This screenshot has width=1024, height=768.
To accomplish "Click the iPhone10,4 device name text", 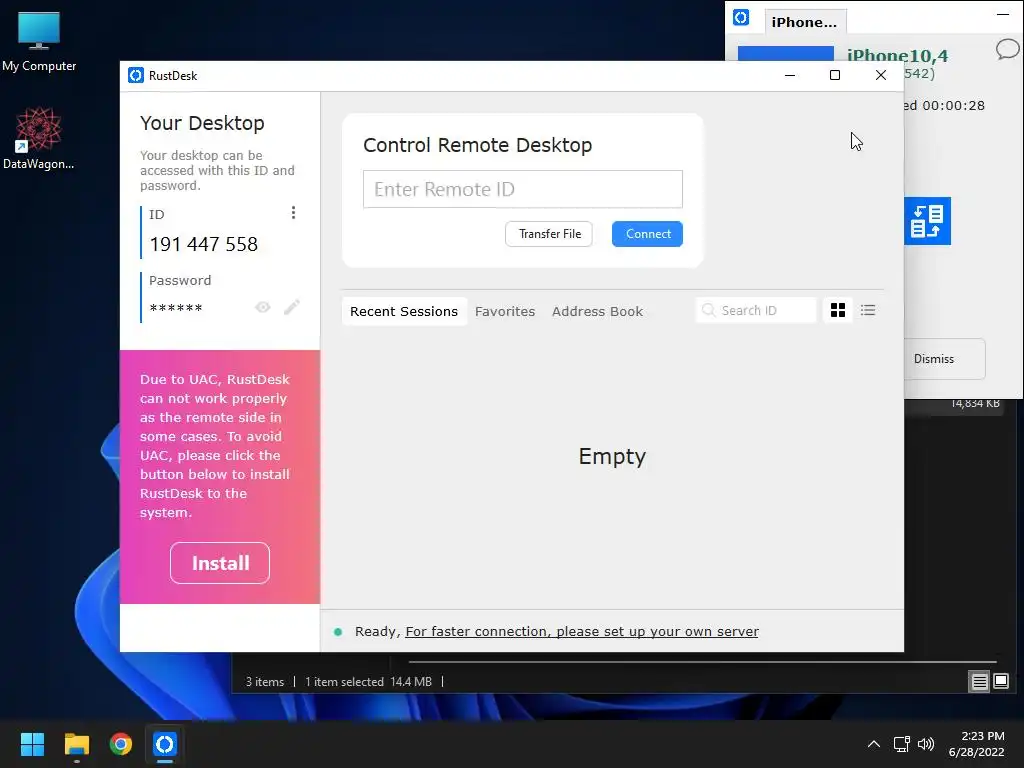I will tap(897, 56).
